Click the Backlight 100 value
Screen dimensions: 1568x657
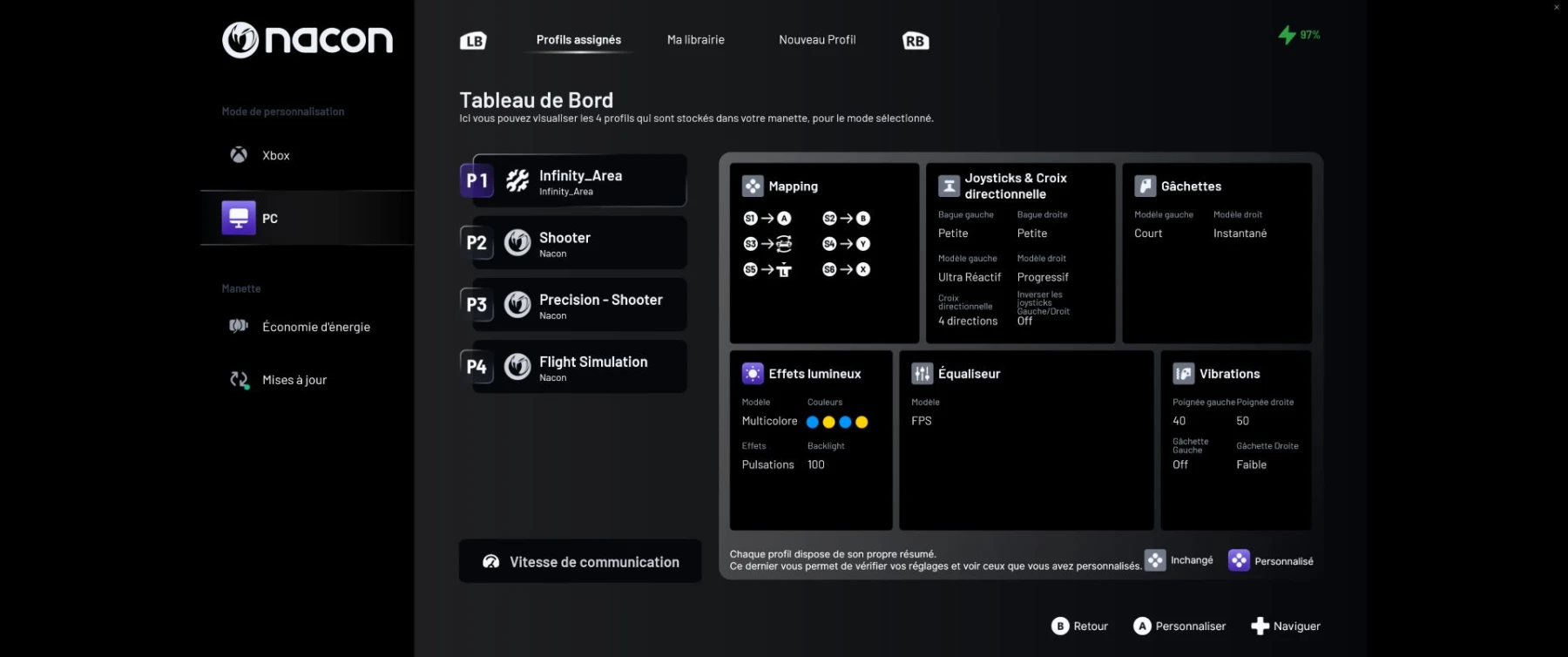pos(816,464)
